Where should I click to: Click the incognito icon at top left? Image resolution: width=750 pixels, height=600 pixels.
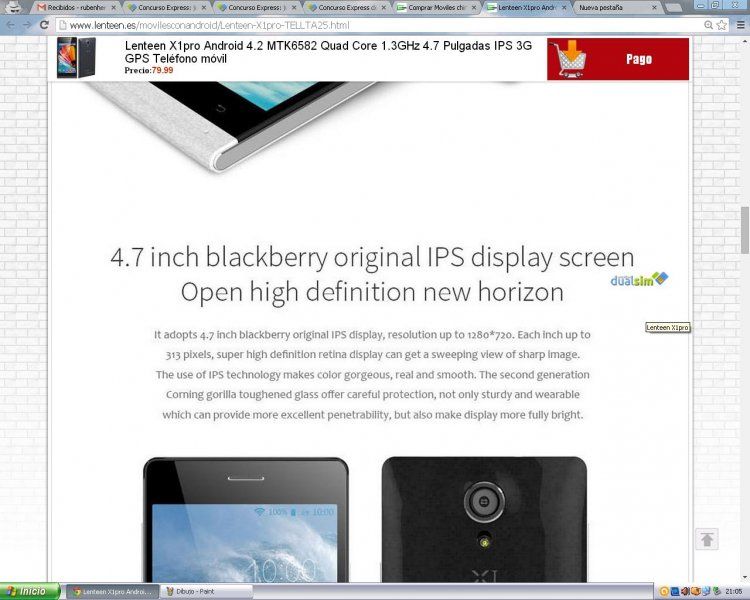(12, 7)
